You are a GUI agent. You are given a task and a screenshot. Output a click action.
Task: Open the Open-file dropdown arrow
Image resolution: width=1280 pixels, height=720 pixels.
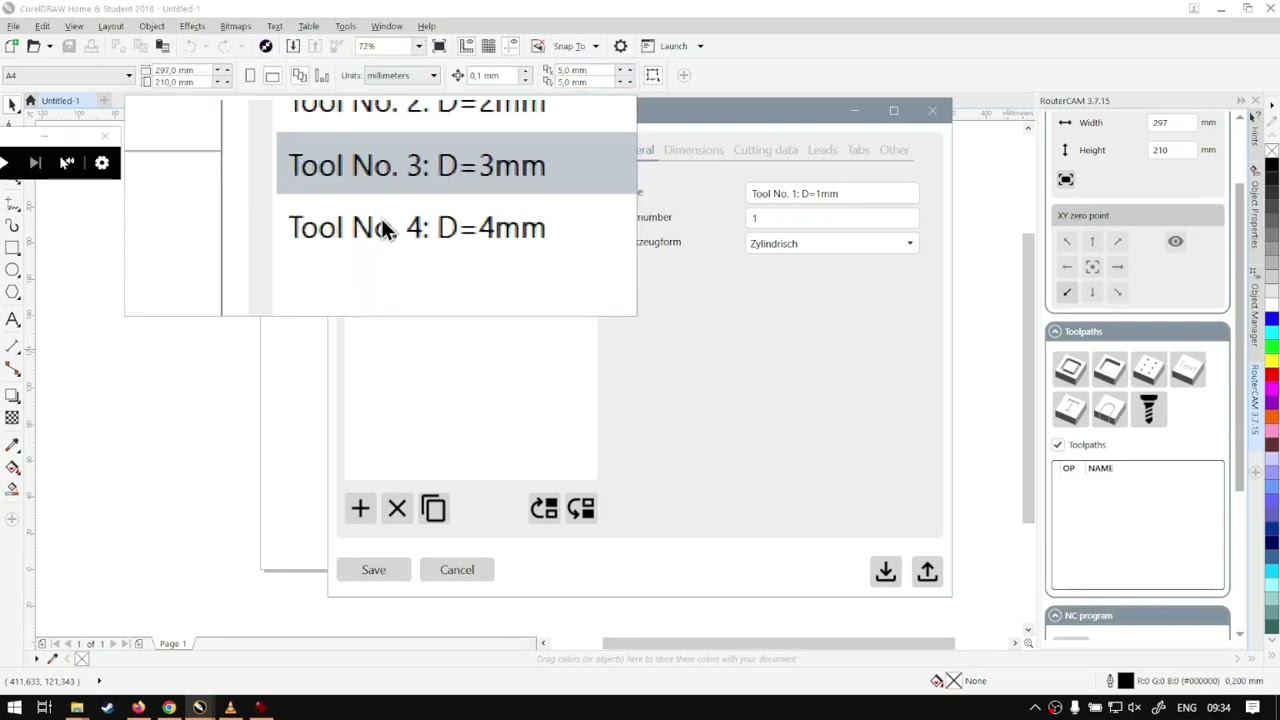coord(49,46)
